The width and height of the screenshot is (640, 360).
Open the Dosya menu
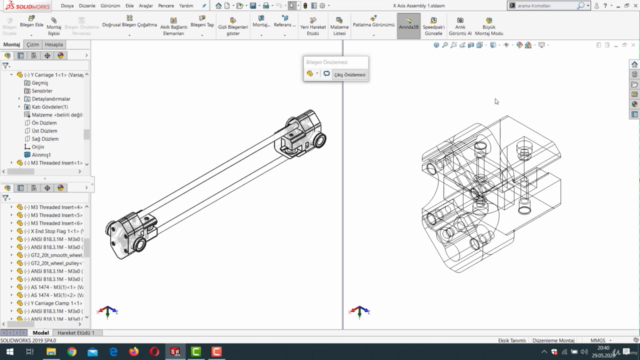tap(67, 6)
